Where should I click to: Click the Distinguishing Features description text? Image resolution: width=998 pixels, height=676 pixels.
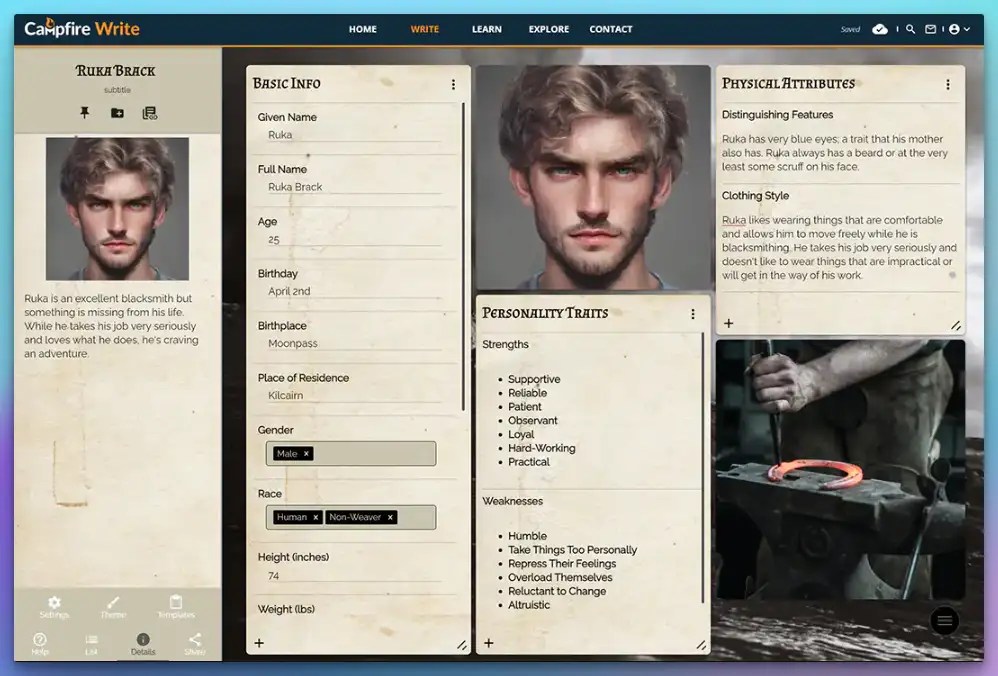(x=835, y=153)
